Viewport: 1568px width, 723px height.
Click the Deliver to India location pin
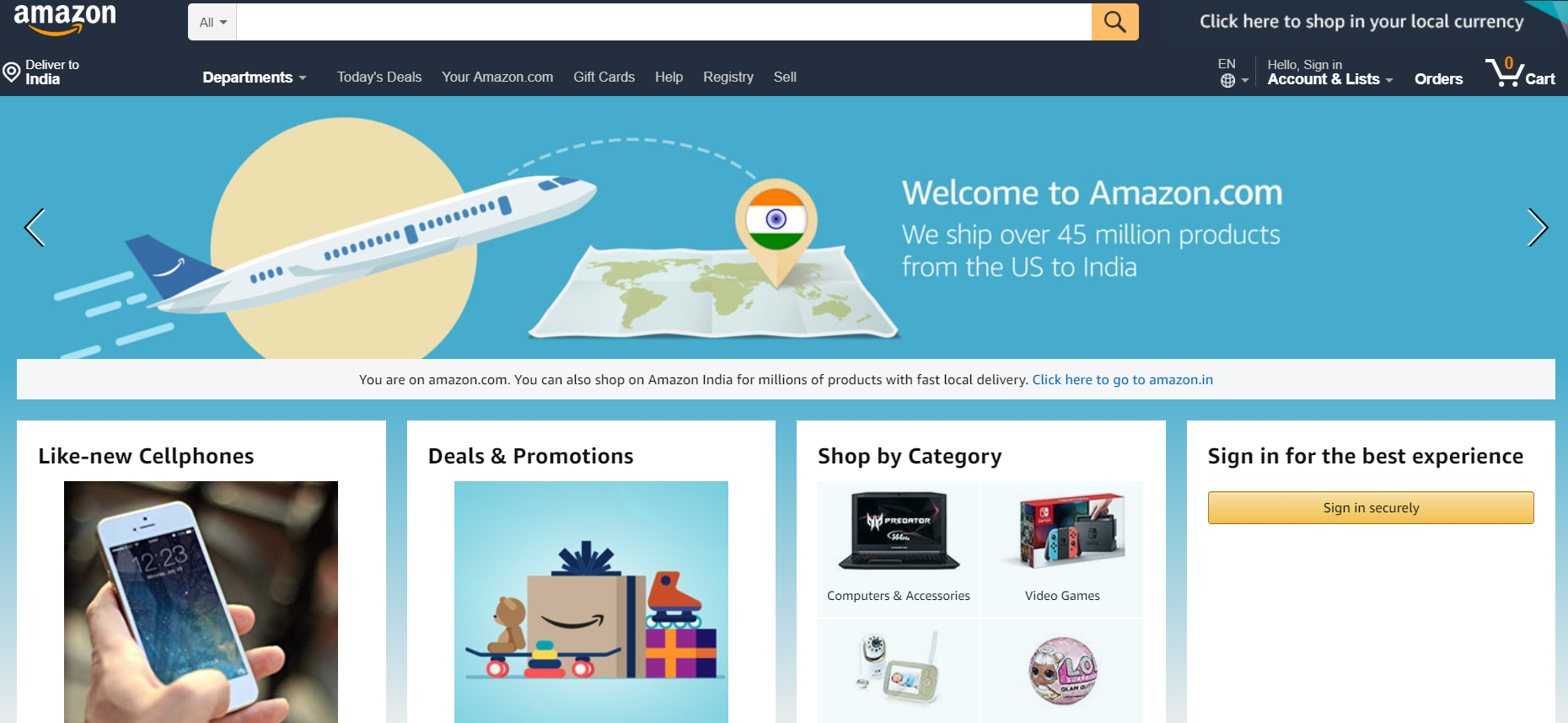(x=11, y=72)
